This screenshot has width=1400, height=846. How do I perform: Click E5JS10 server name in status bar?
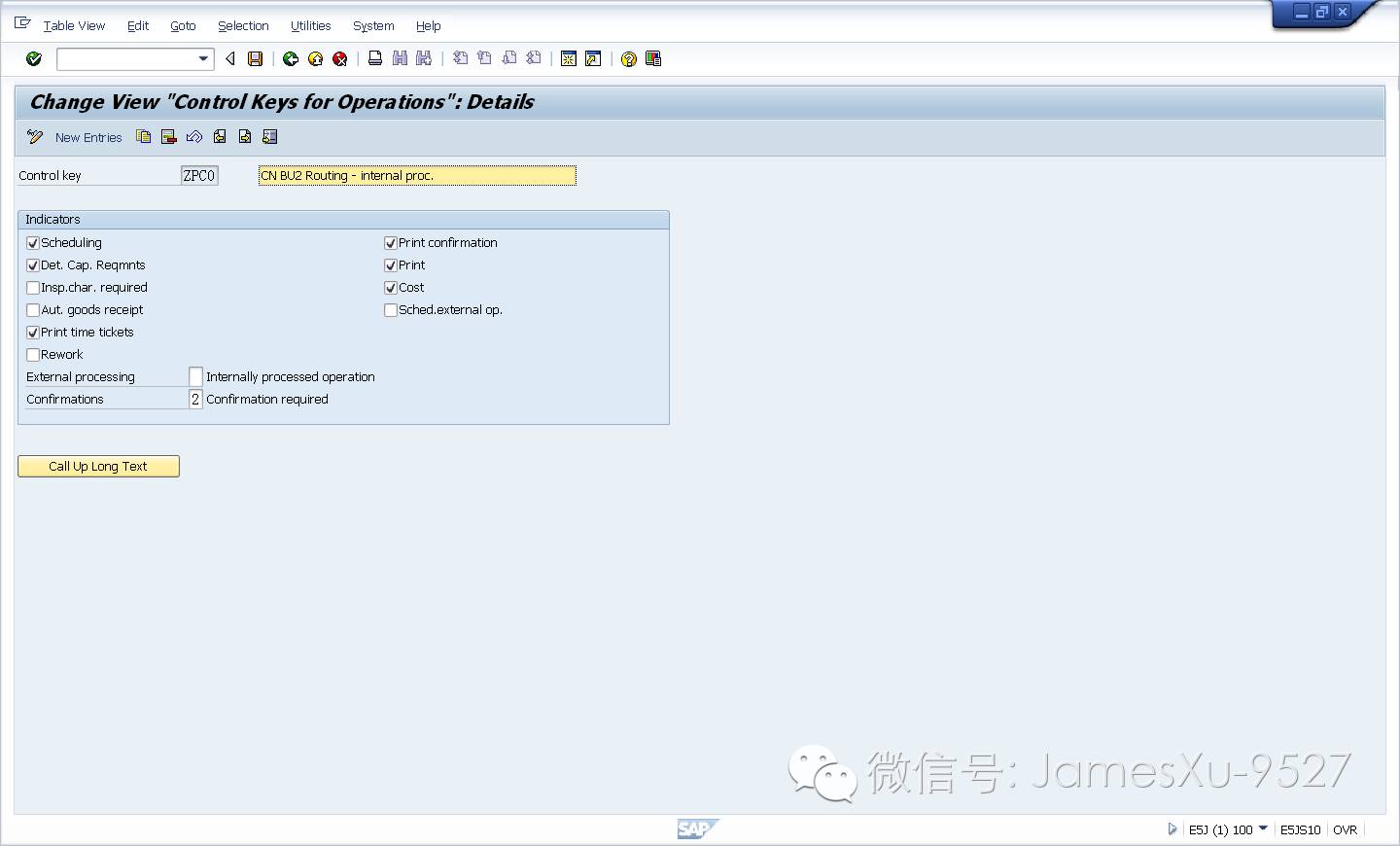tap(1300, 829)
